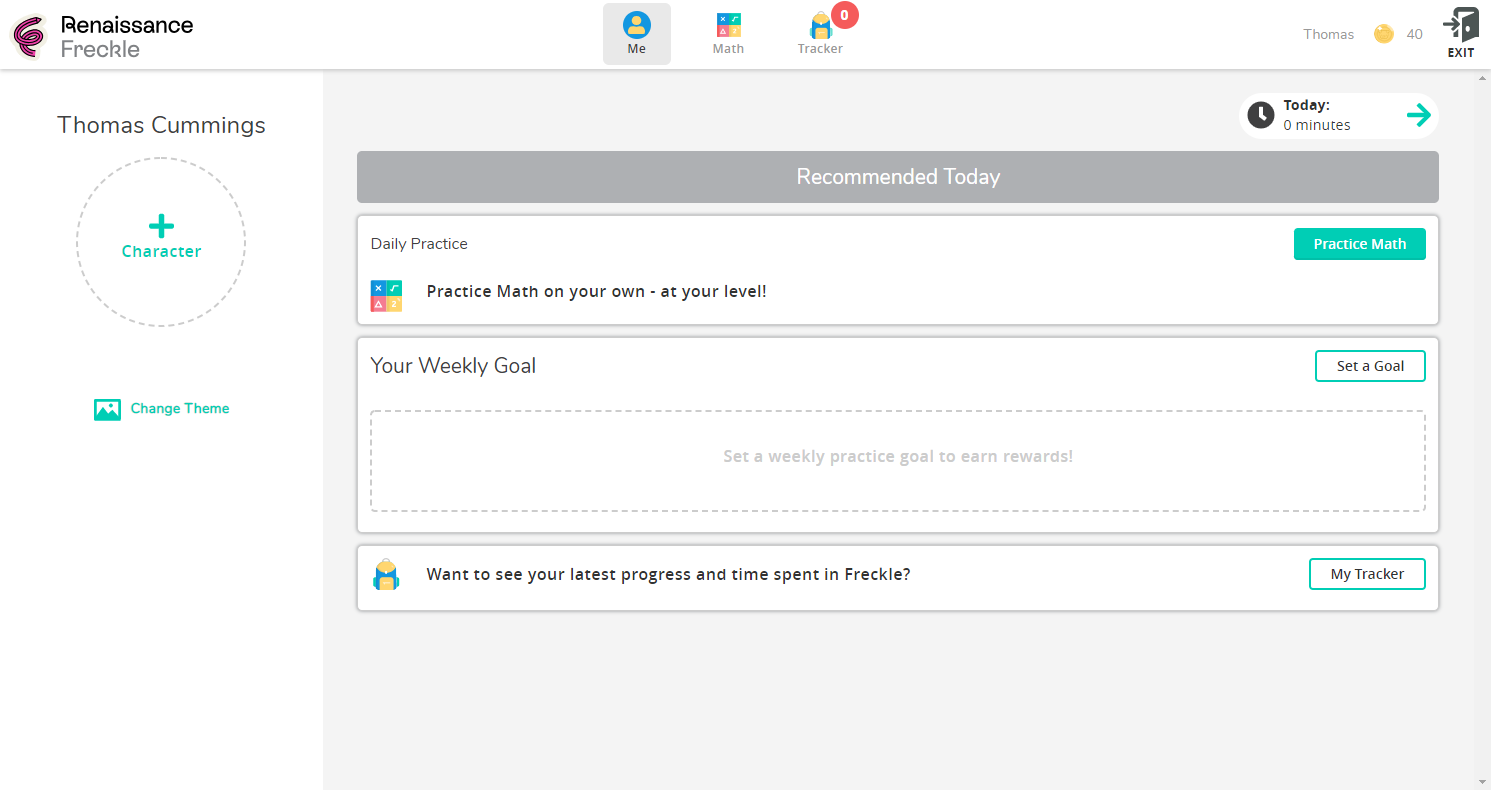This screenshot has width=1491, height=790.
Task: Open My Tracker
Action: tap(1367, 574)
